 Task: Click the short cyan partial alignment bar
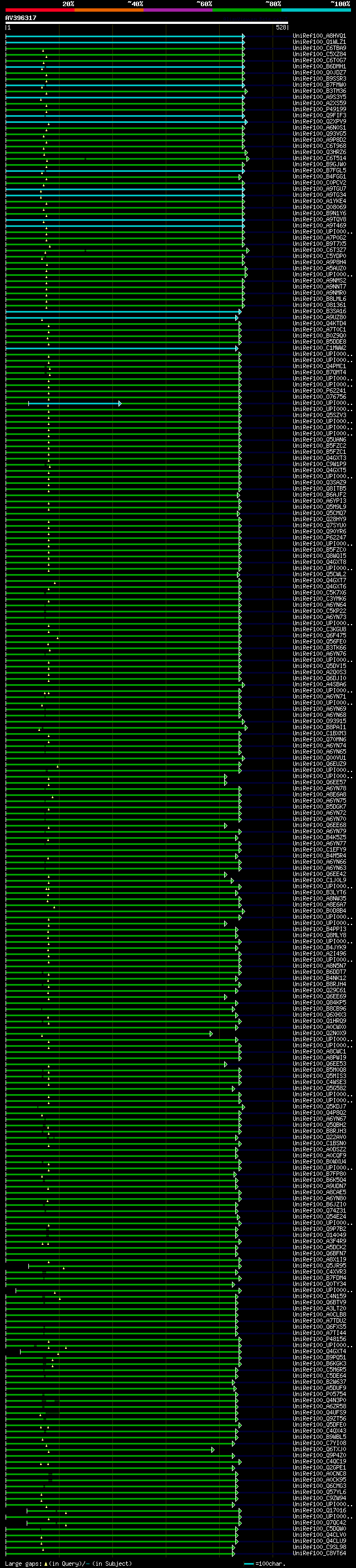click(x=74, y=404)
